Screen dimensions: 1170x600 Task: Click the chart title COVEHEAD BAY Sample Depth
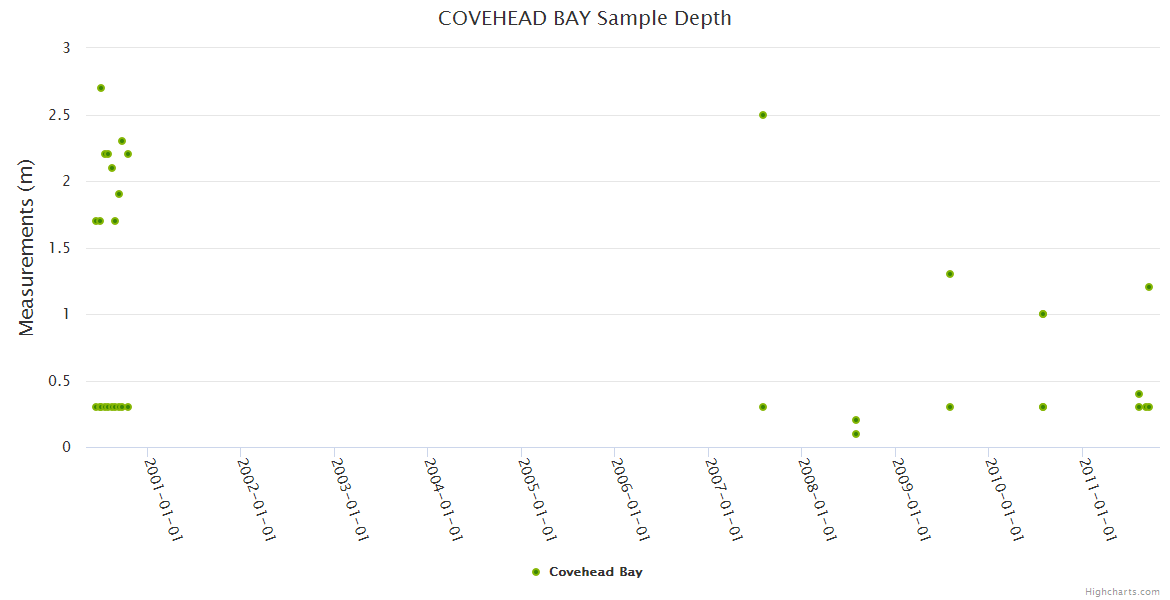click(x=584, y=18)
